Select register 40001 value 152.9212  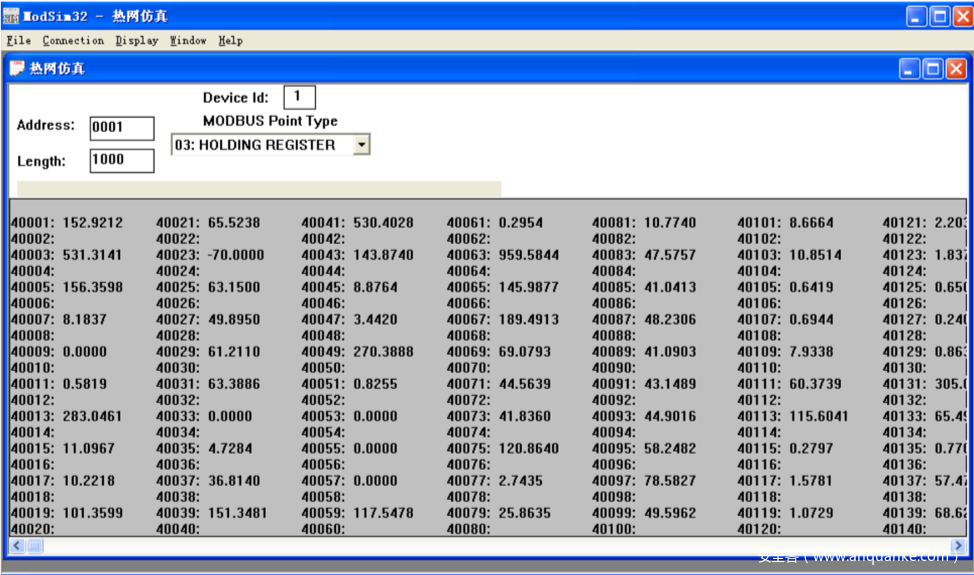click(92, 223)
